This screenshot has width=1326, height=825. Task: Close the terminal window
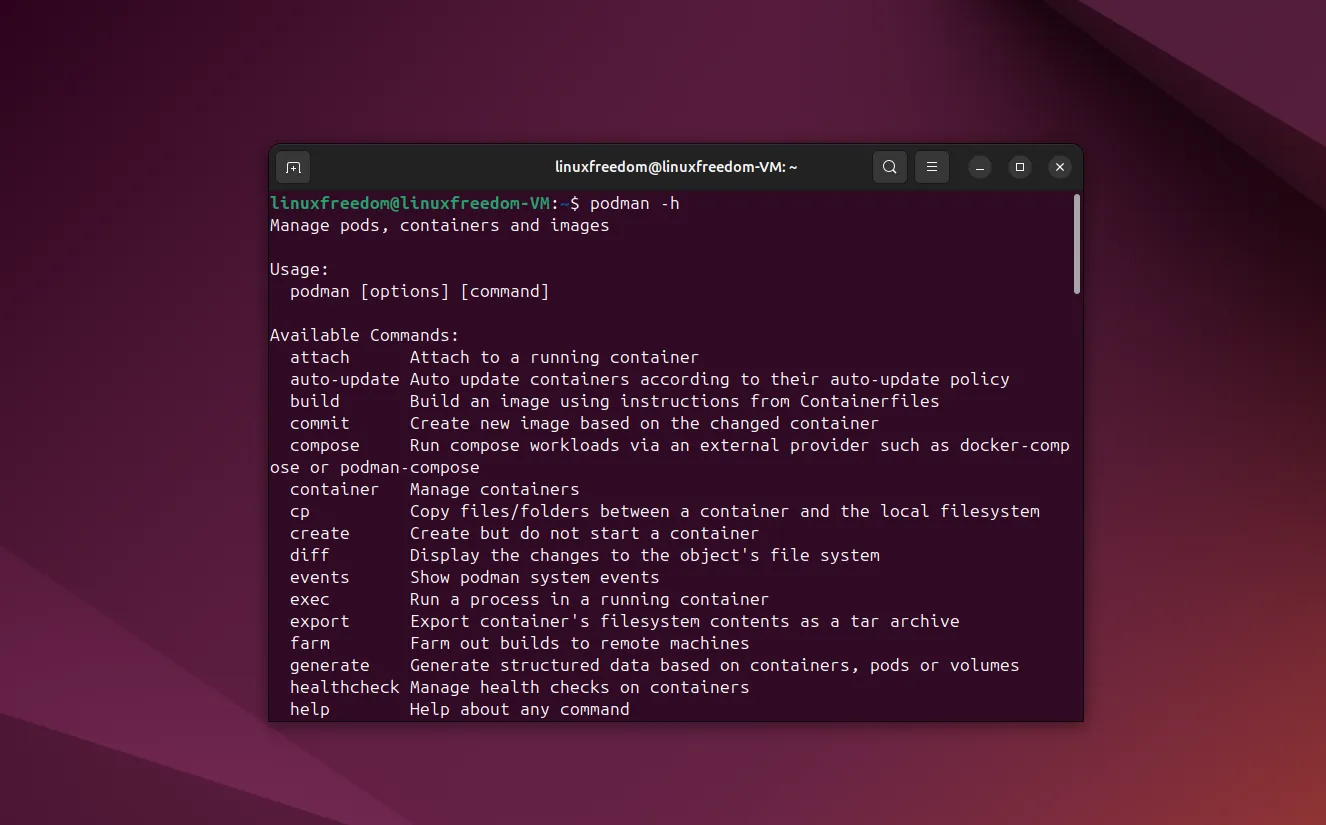(x=1060, y=167)
